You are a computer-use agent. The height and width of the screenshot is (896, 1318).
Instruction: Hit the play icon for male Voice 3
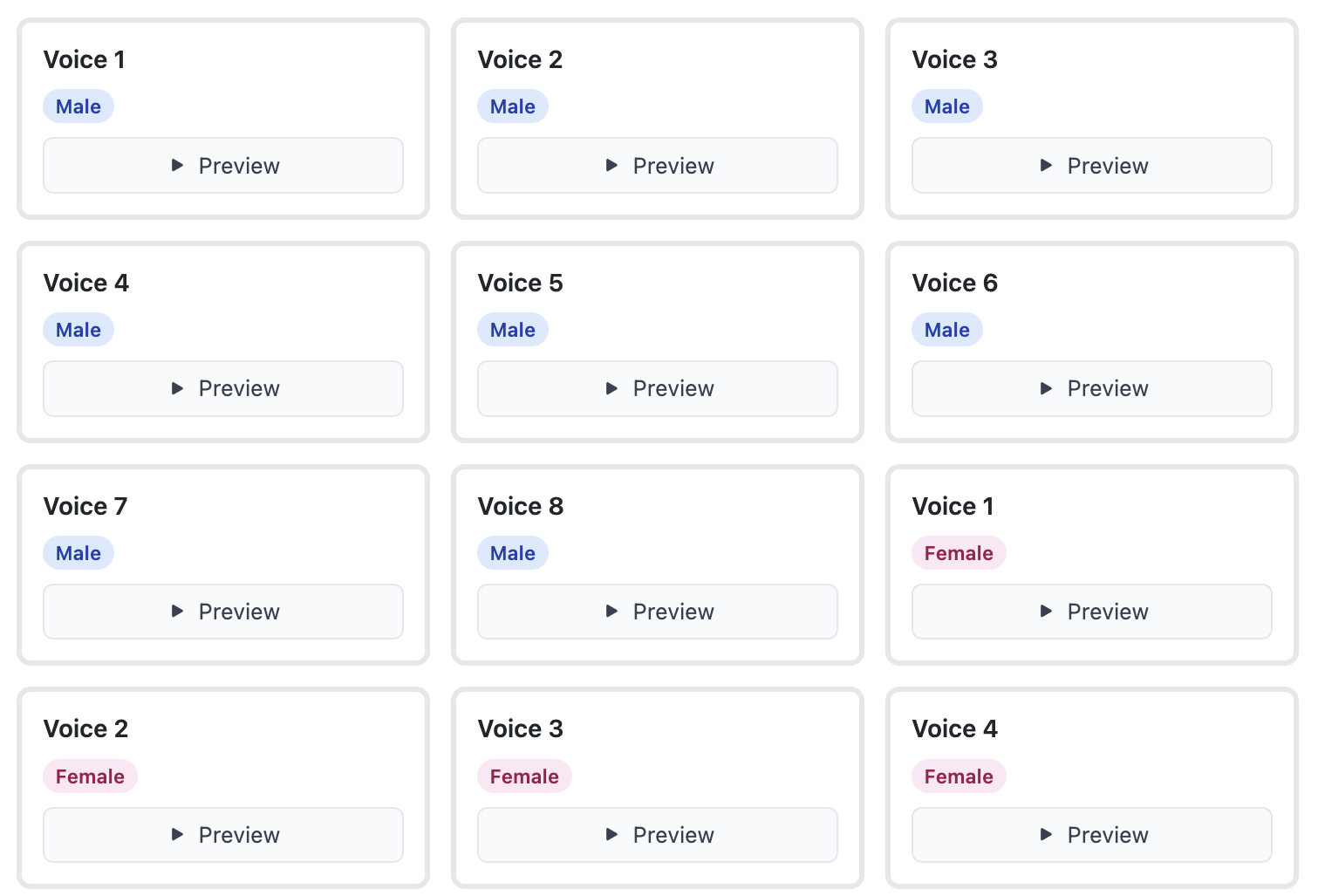[1047, 165]
